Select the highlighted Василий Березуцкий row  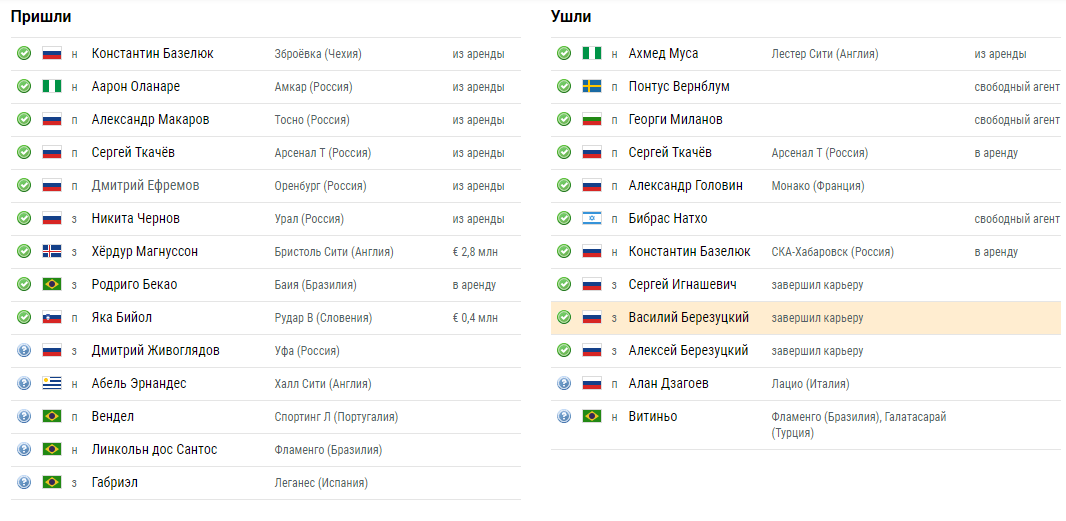(806, 318)
